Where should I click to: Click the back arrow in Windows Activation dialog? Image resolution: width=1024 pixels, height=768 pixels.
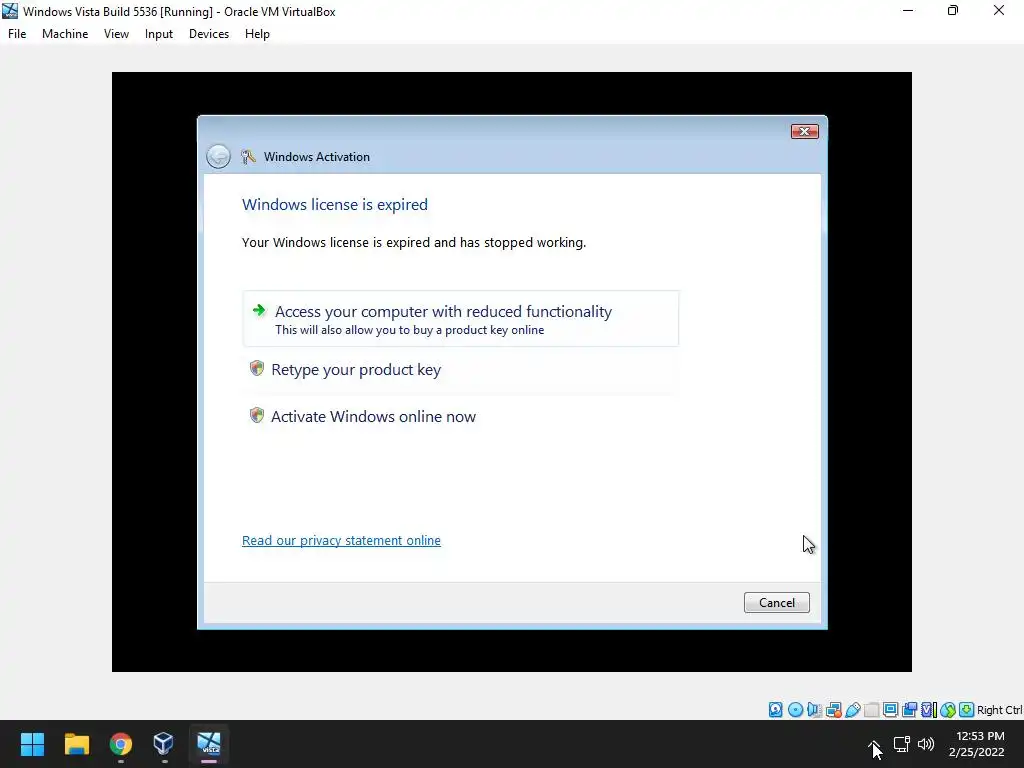tap(218, 157)
